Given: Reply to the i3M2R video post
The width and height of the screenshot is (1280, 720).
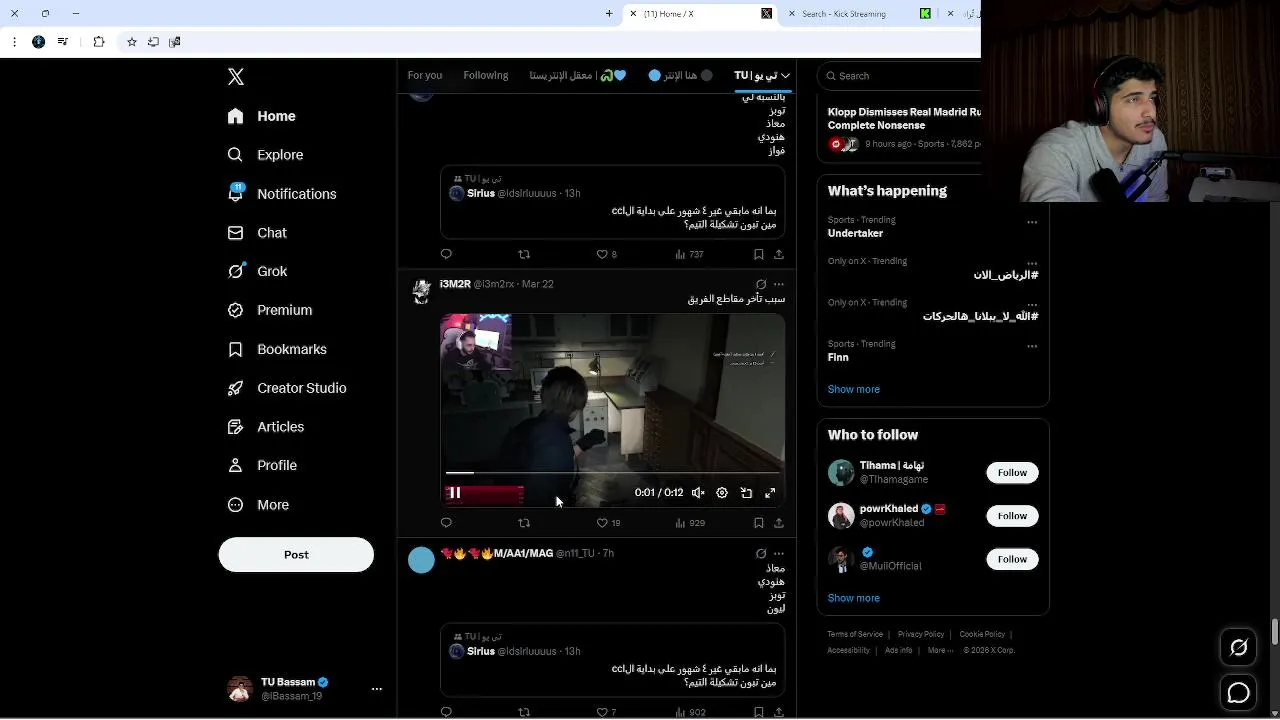Looking at the screenshot, I should (x=446, y=522).
